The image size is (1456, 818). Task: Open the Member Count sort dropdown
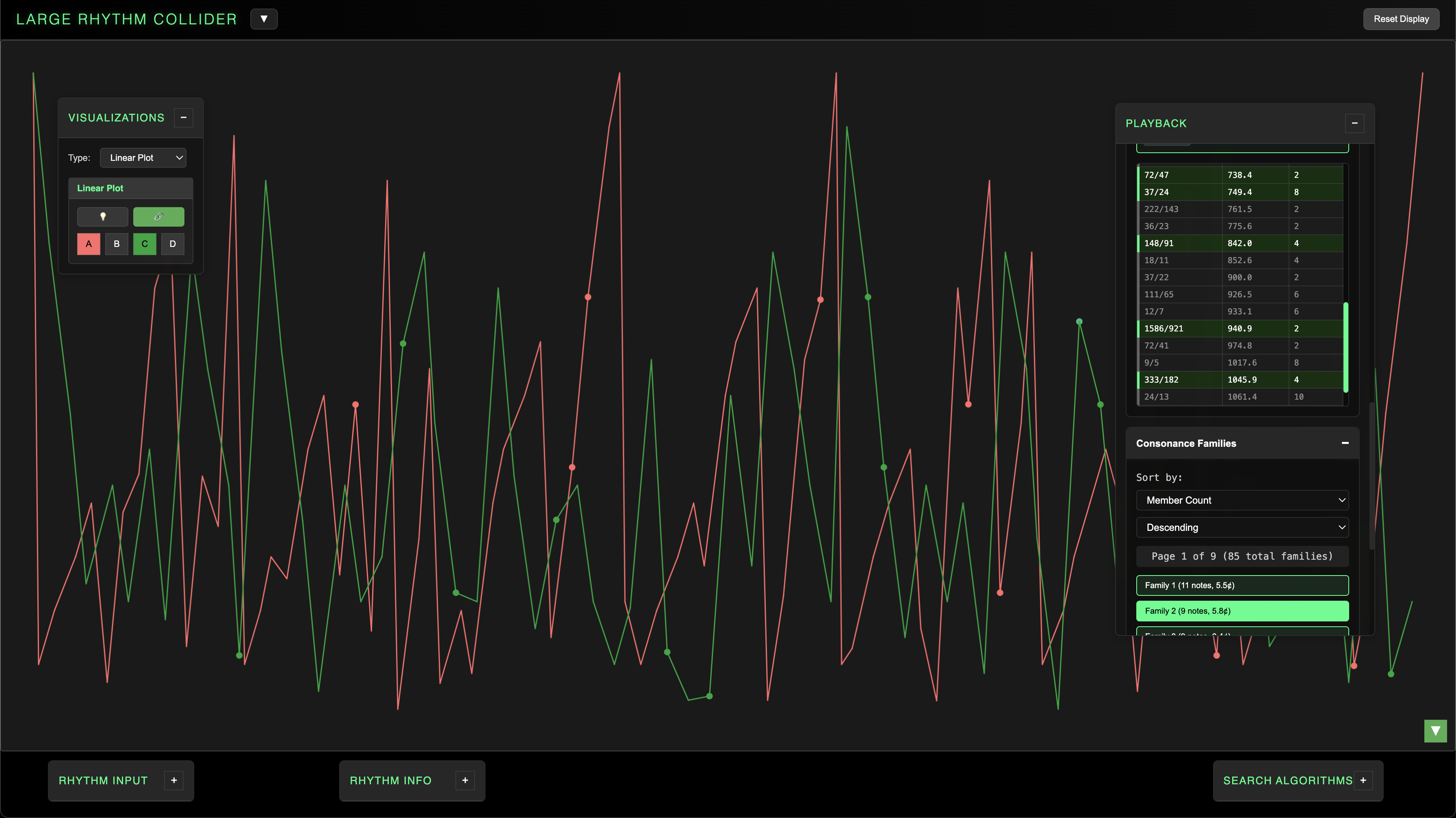pyautogui.click(x=1242, y=500)
